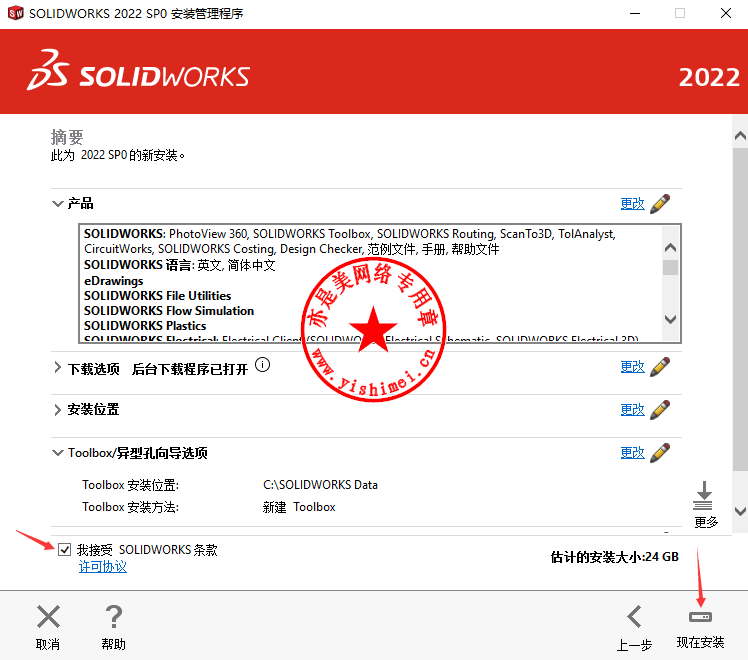The image size is (748, 660).
Task: Click the 现在安装 install icon
Action: (699, 617)
